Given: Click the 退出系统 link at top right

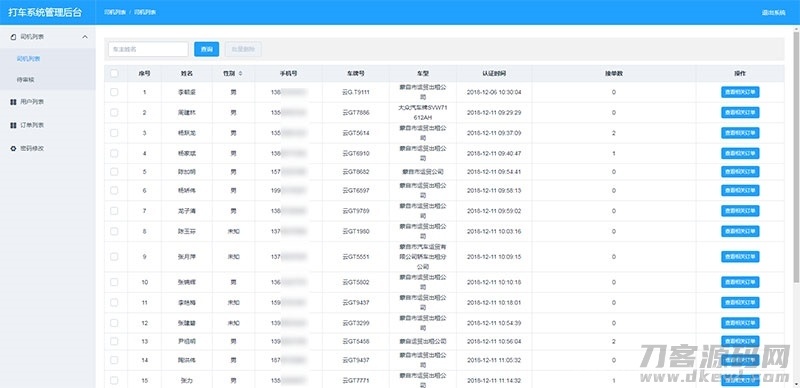Looking at the screenshot, I should [773, 12].
